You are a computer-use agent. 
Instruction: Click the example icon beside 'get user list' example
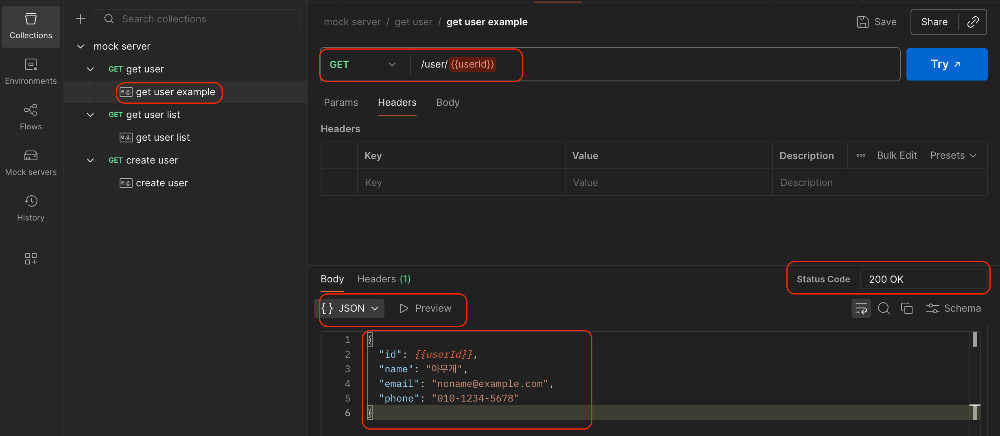tap(126, 138)
